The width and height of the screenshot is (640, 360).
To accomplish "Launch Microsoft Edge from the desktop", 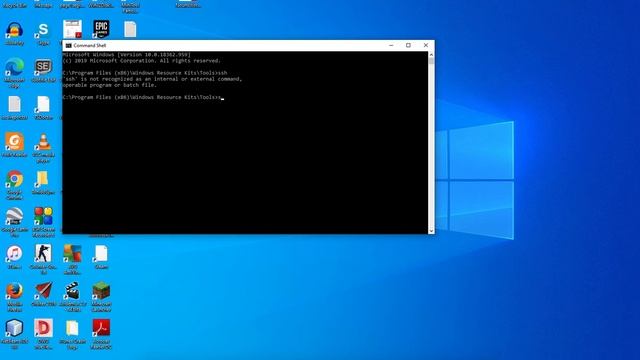I will click(14, 68).
